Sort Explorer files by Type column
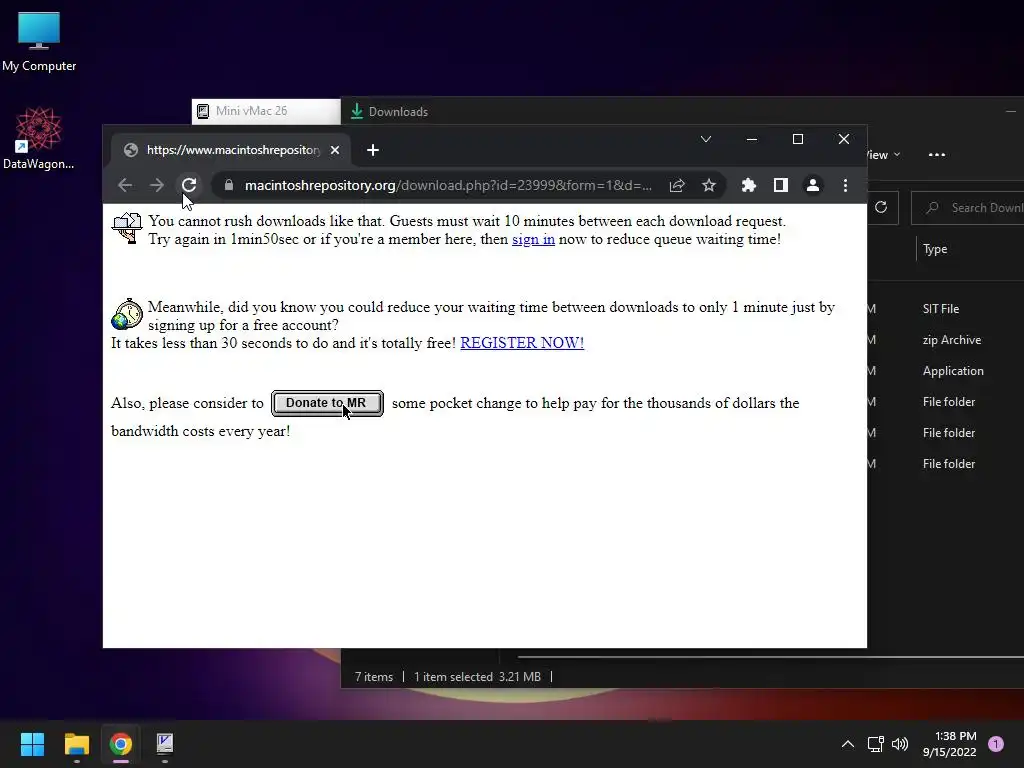 tap(935, 249)
